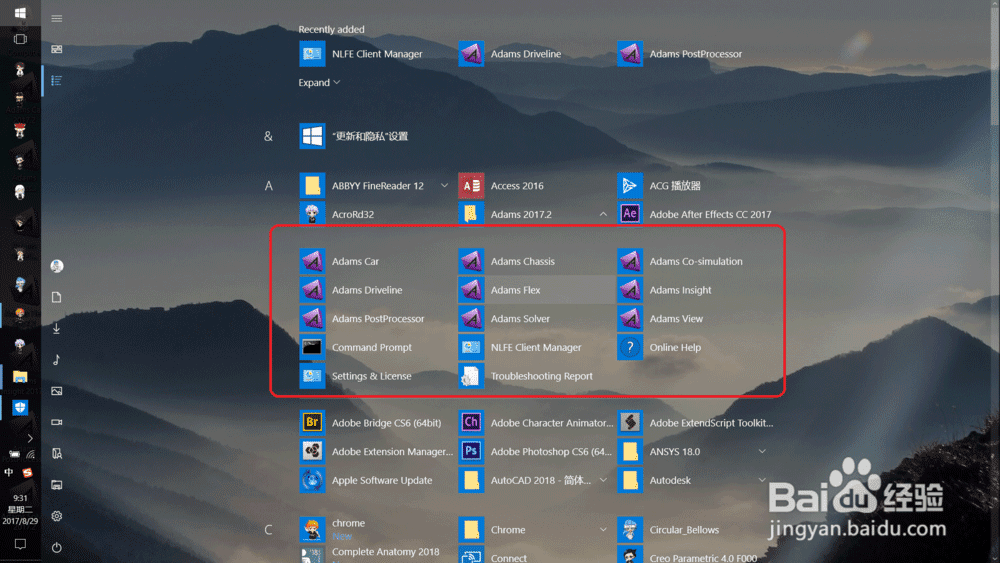
Task: Open Task View on the taskbar
Action: [x=20, y=39]
